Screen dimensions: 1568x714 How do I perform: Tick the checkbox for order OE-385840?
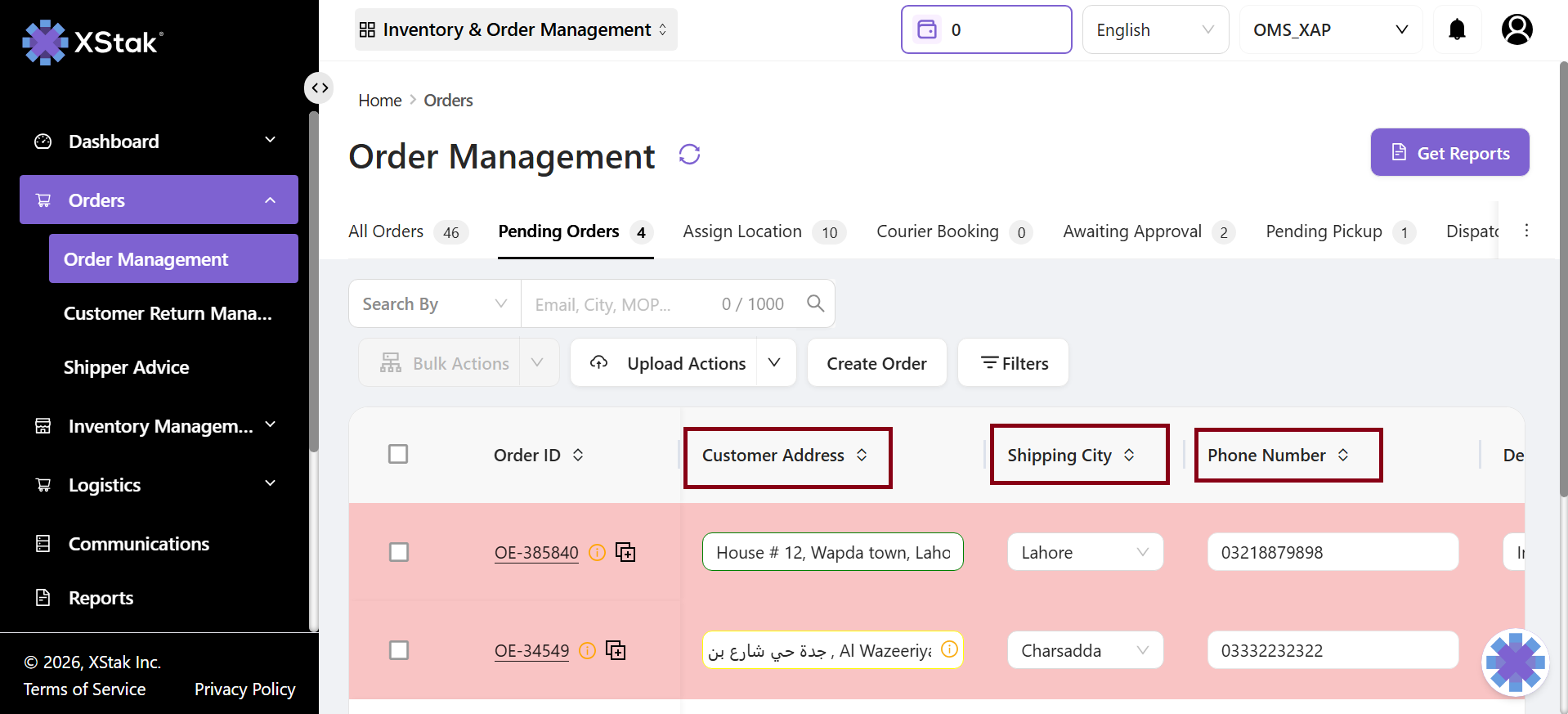tap(398, 552)
